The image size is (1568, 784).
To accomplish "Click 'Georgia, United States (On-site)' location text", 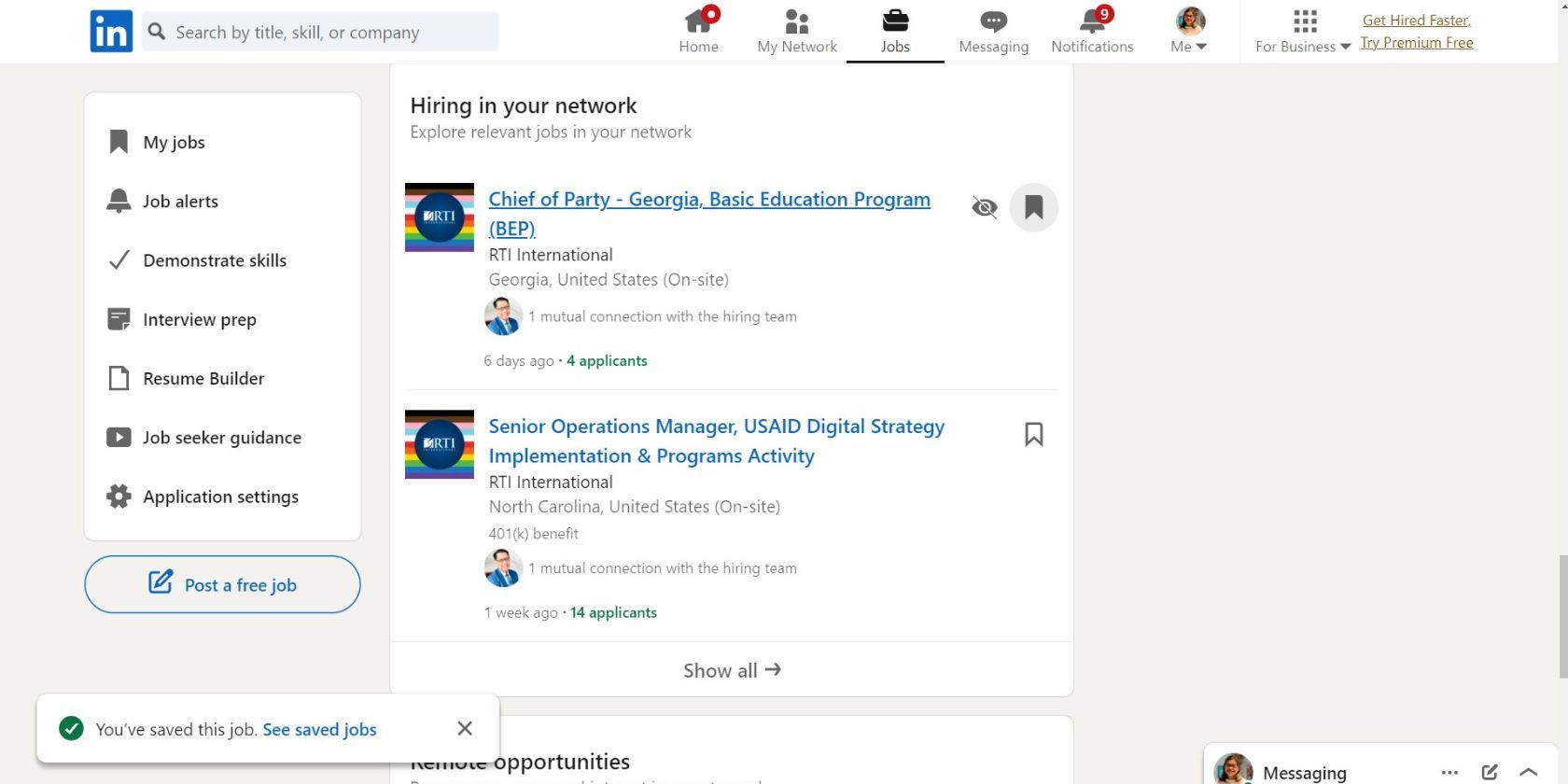I will point(609,279).
